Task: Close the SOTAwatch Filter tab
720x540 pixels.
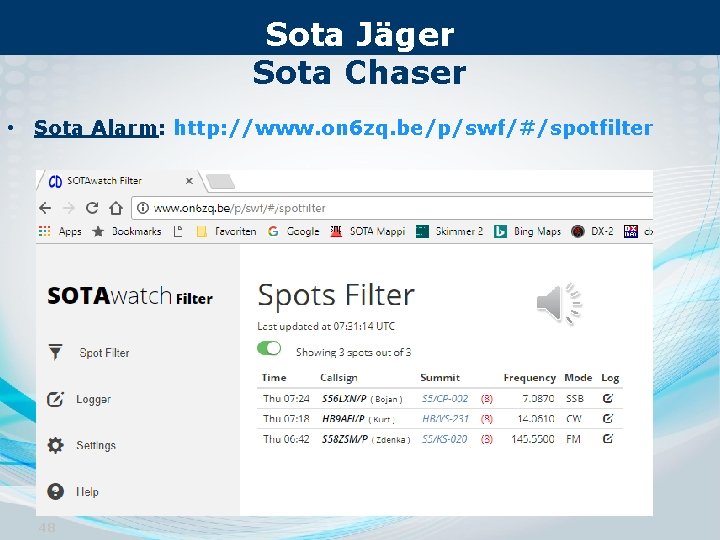Action: 189,181
